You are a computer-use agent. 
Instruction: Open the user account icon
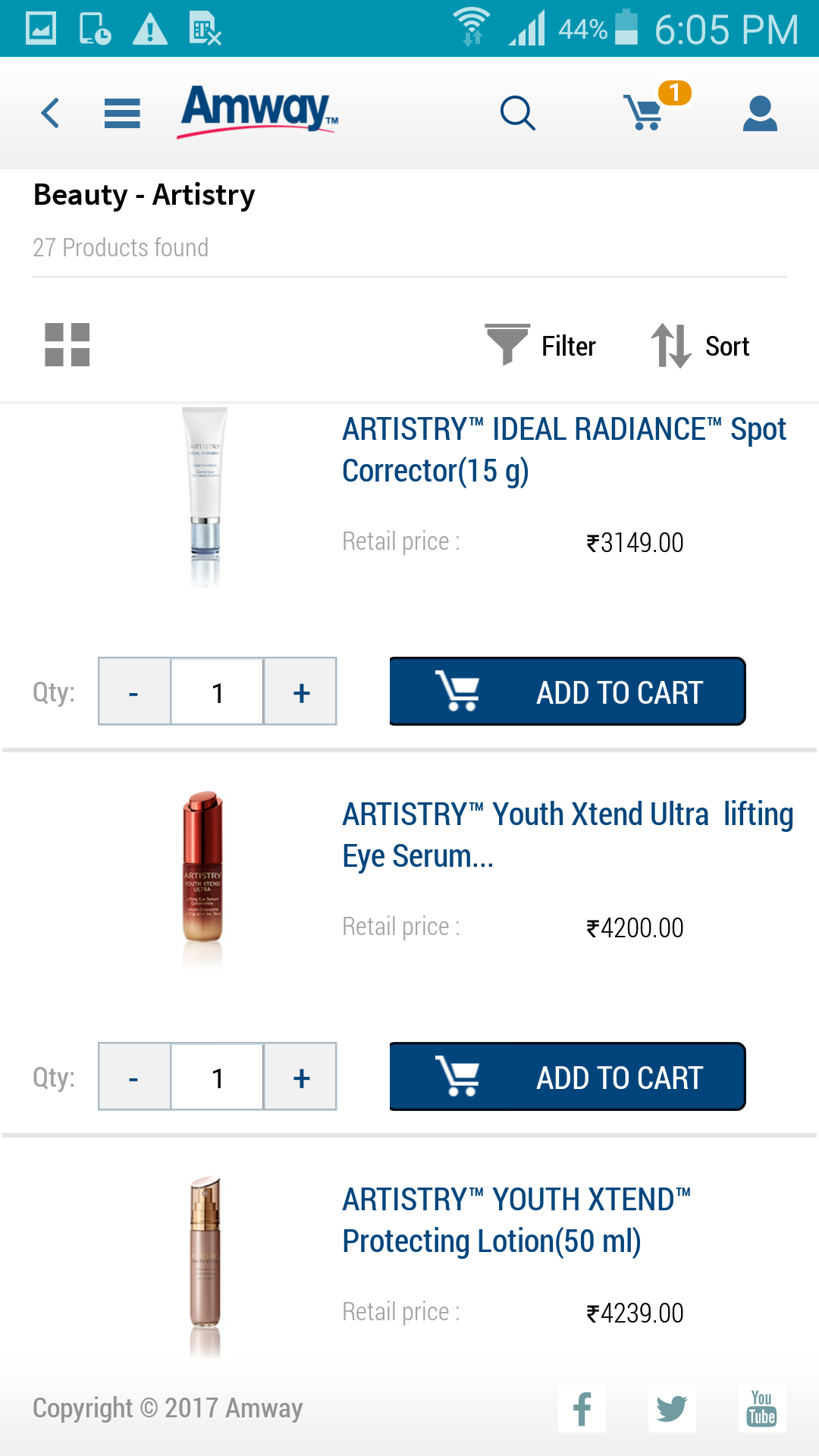tap(760, 114)
